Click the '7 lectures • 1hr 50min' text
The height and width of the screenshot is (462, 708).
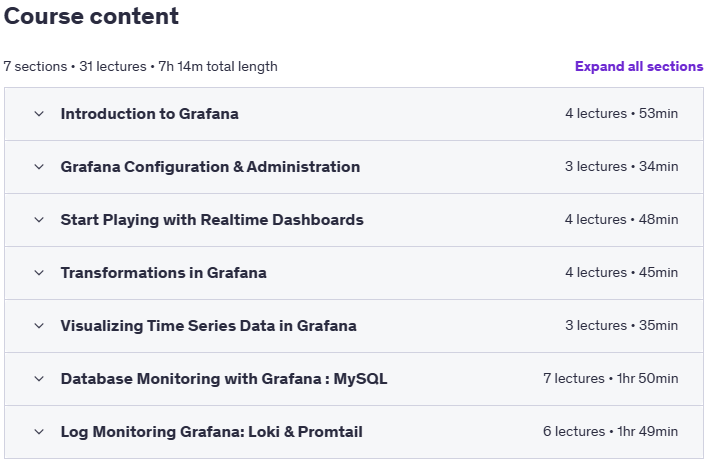point(610,378)
